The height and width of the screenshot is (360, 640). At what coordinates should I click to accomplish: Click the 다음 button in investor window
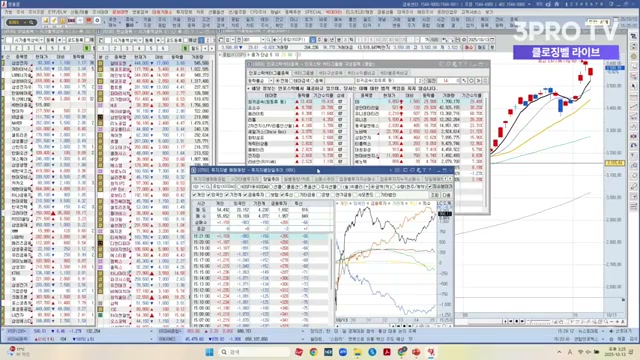coord(446,195)
